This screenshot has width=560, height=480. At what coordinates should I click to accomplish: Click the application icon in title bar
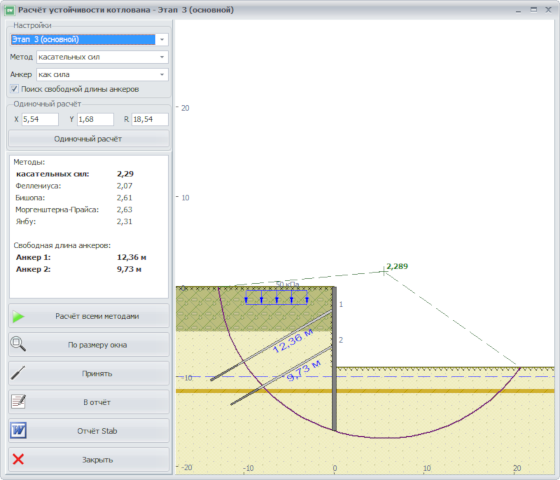(x=9, y=10)
